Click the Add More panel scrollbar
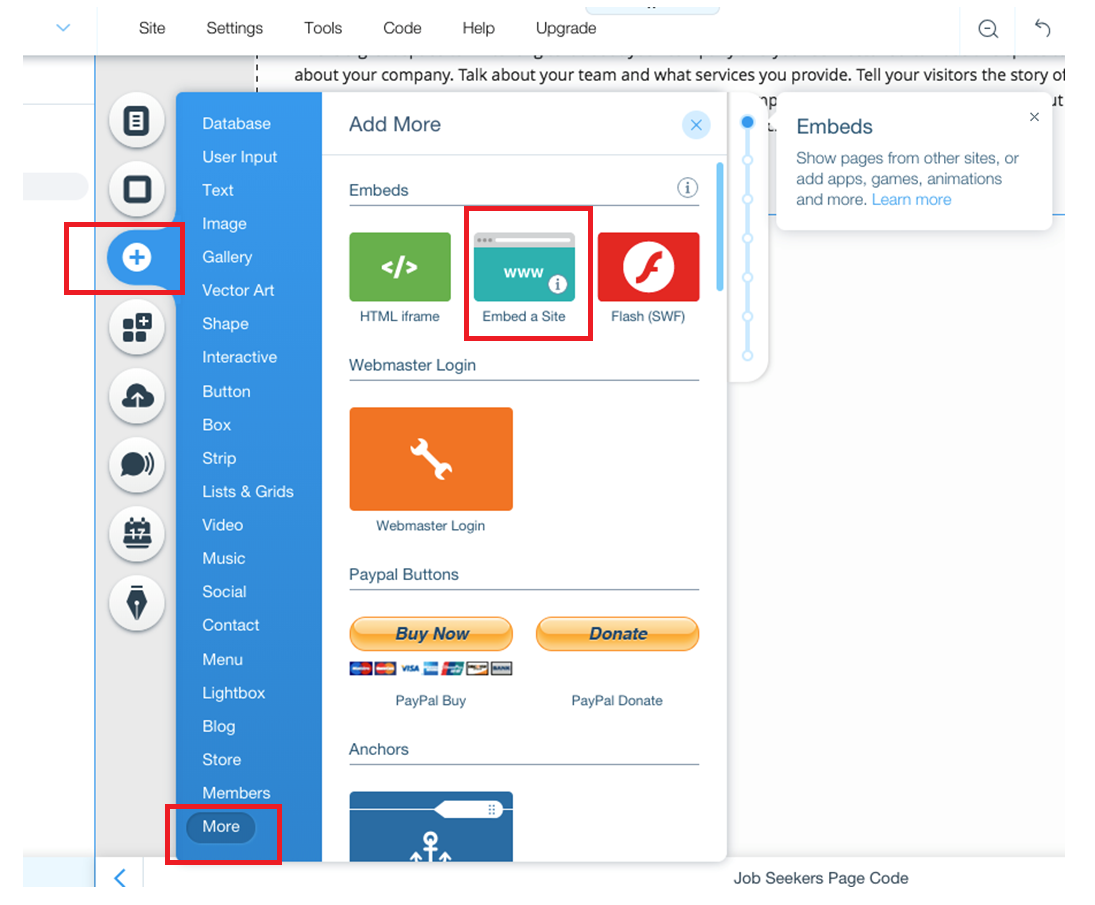Viewport: 1095px width, 905px height. tap(719, 227)
